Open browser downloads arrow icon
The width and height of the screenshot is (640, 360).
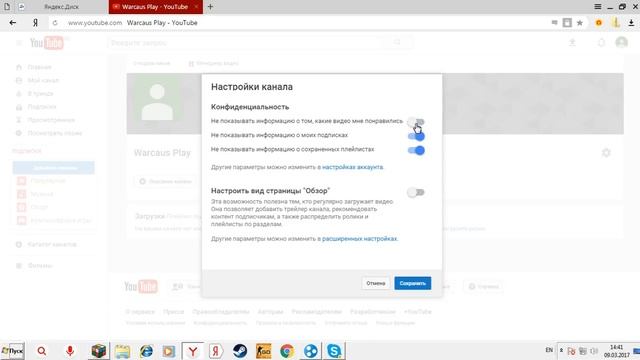[631, 23]
